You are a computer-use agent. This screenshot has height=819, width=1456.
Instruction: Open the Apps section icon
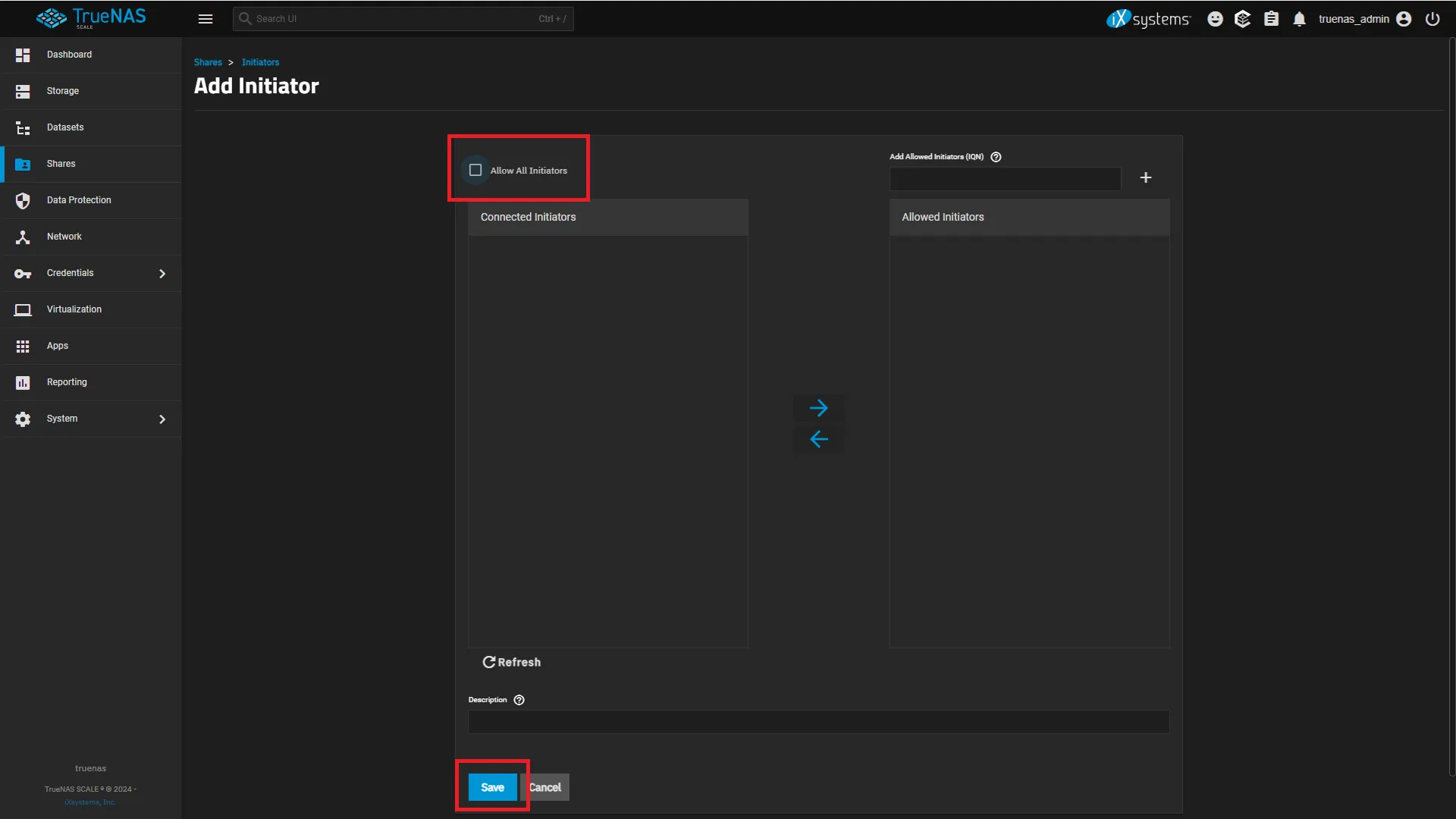23,346
